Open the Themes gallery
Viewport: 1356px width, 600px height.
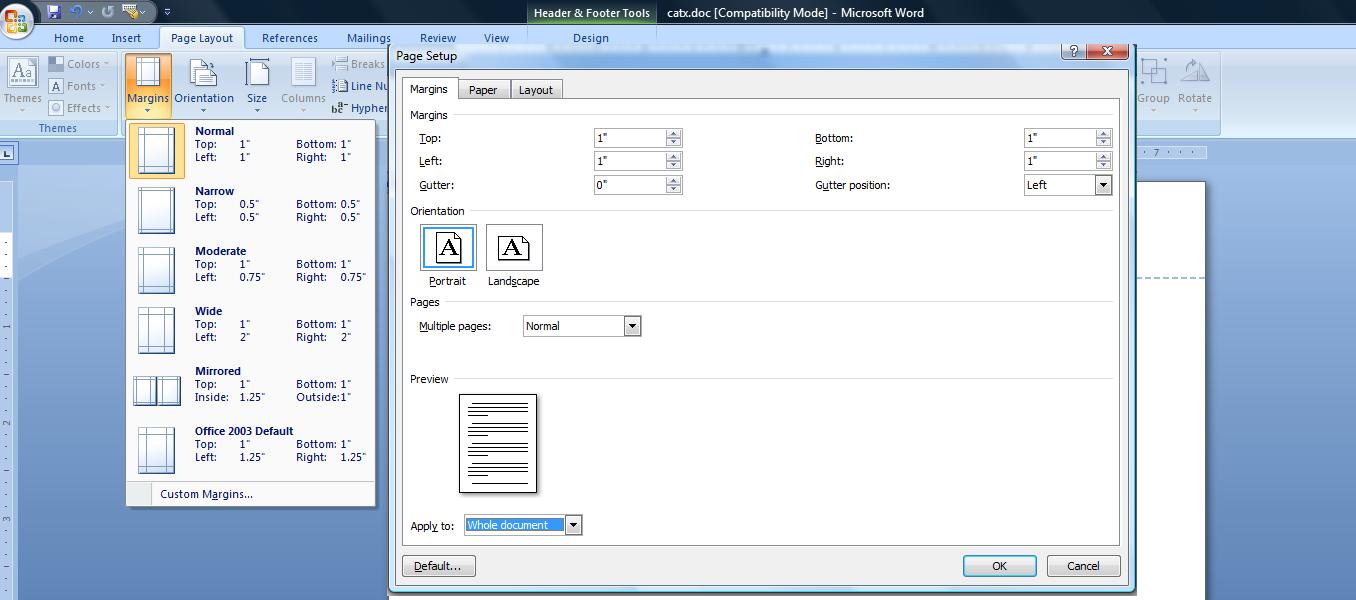[22, 83]
